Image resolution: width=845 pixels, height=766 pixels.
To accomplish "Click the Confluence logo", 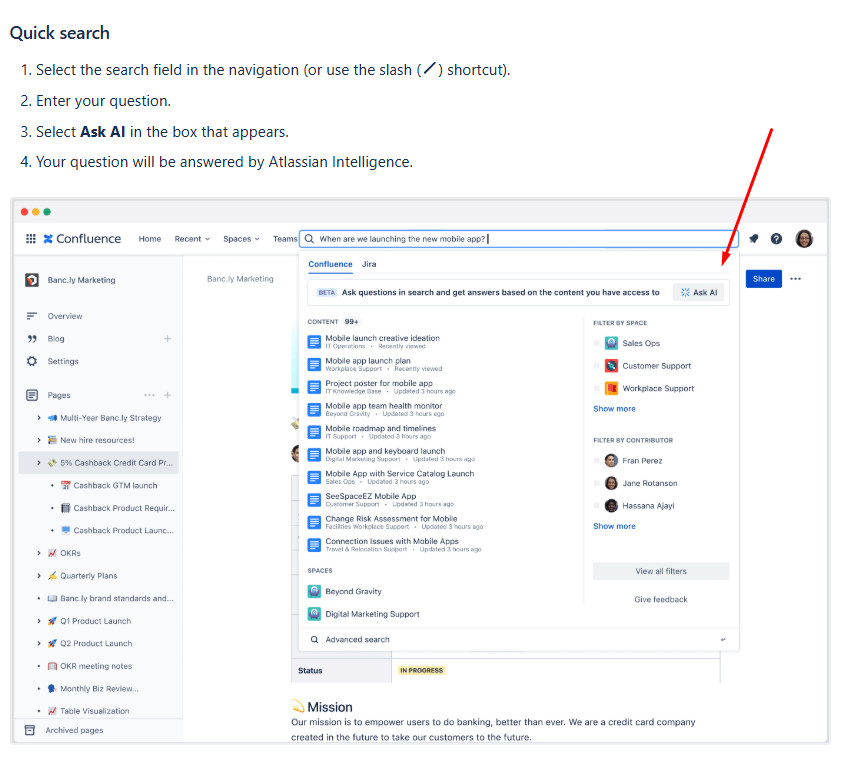I will pyautogui.click(x=82, y=239).
